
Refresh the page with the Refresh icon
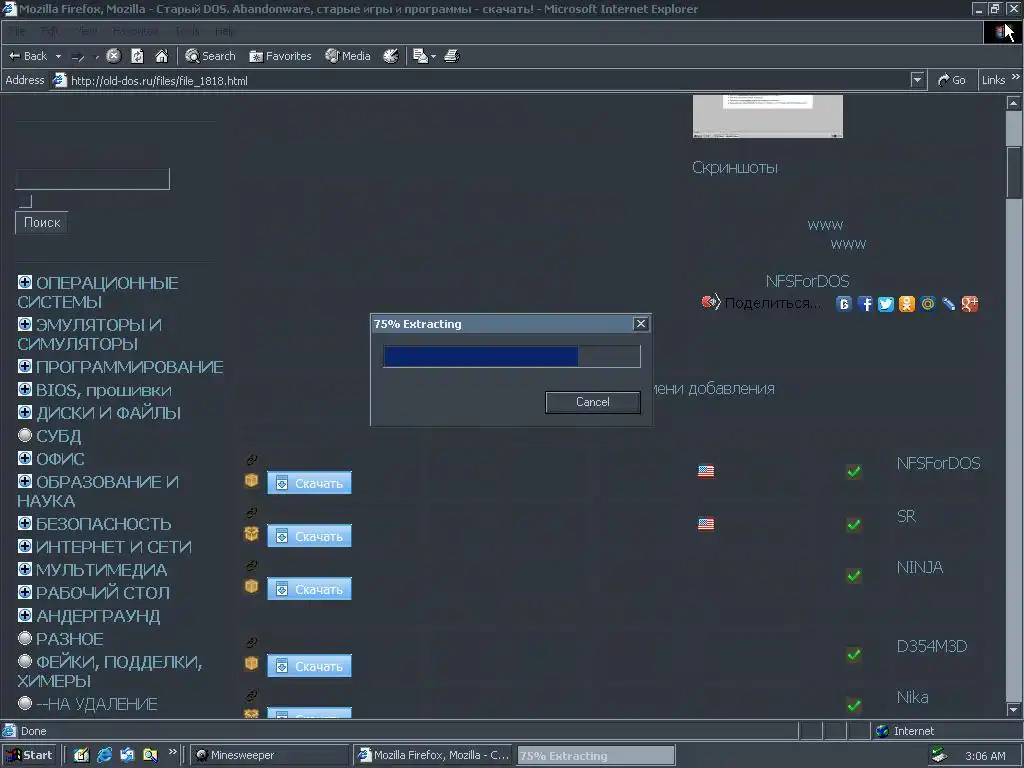tap(137, 56)
